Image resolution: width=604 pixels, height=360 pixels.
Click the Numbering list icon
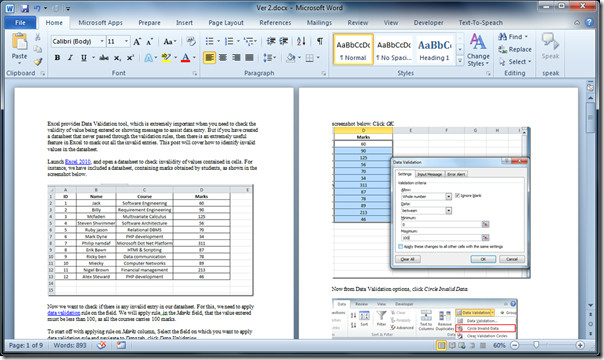point(229,41)
